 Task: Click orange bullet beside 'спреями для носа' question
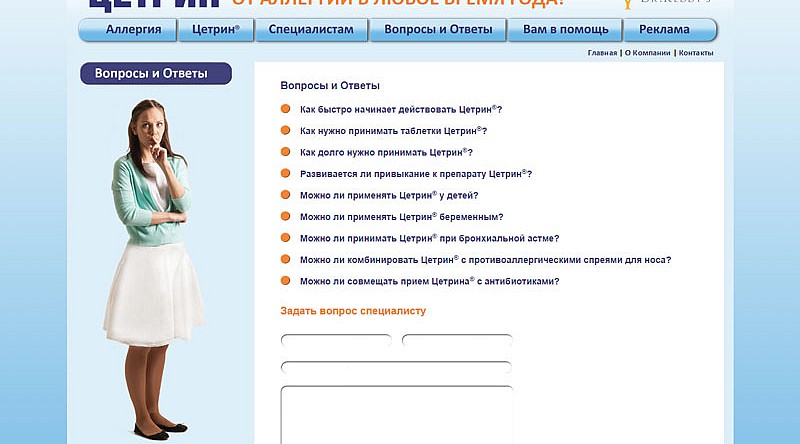click(x=285, y=259)
